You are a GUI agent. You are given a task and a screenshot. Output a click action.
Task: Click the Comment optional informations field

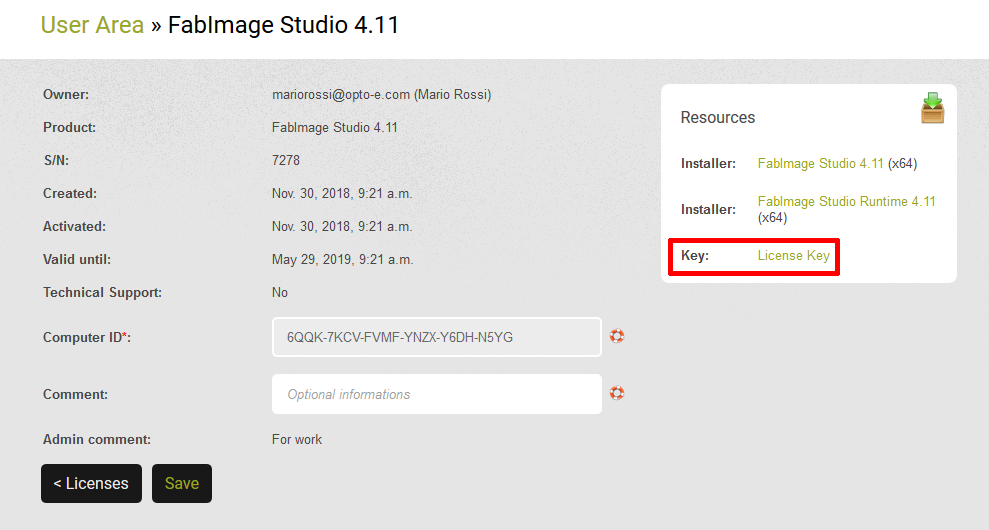point(436,394)
